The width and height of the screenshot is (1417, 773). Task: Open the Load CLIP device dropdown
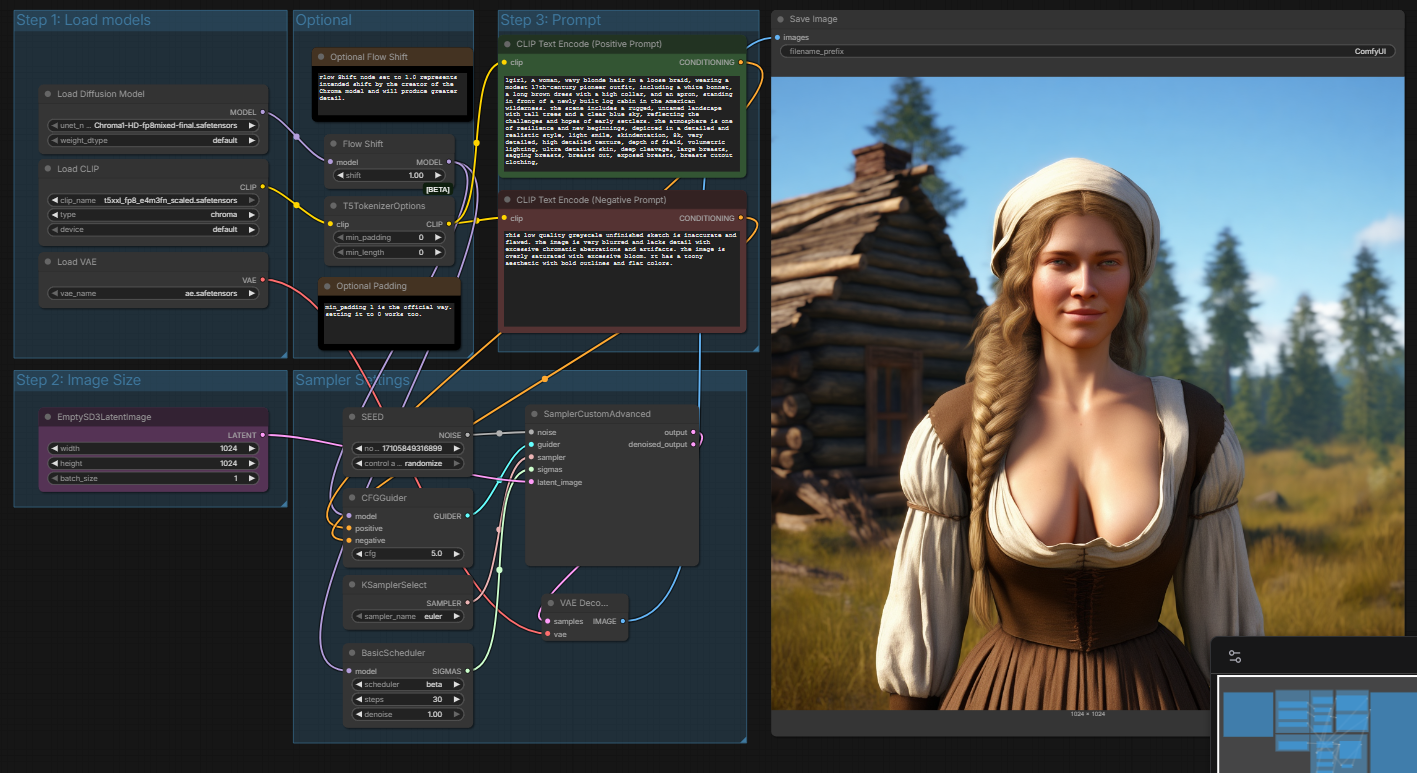click(154, 229)
